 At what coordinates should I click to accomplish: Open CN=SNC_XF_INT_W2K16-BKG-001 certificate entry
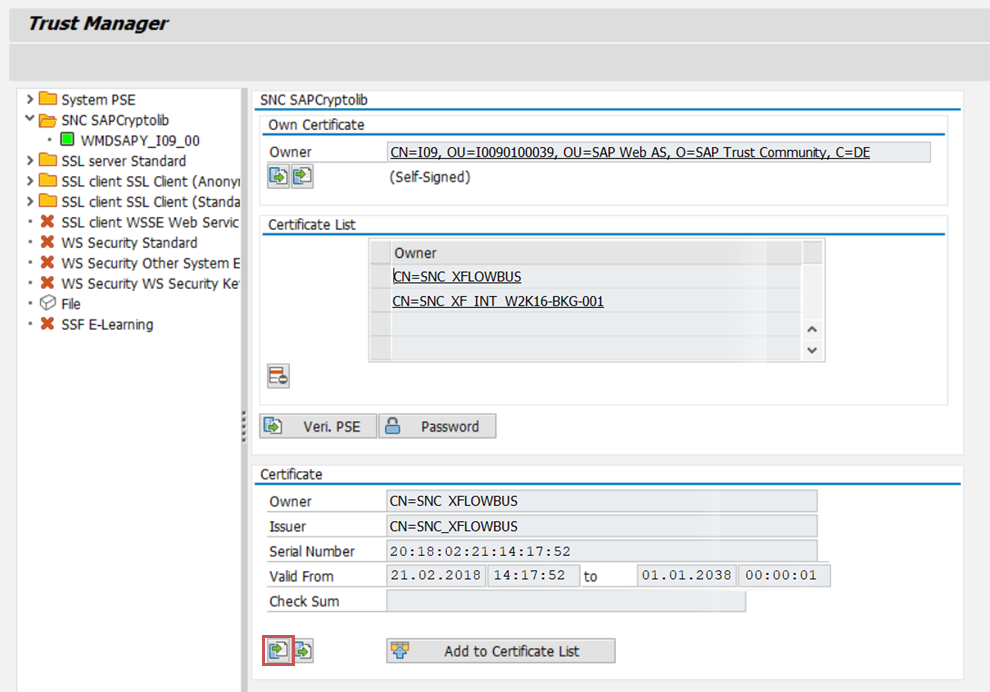click(x=498, y=301)
